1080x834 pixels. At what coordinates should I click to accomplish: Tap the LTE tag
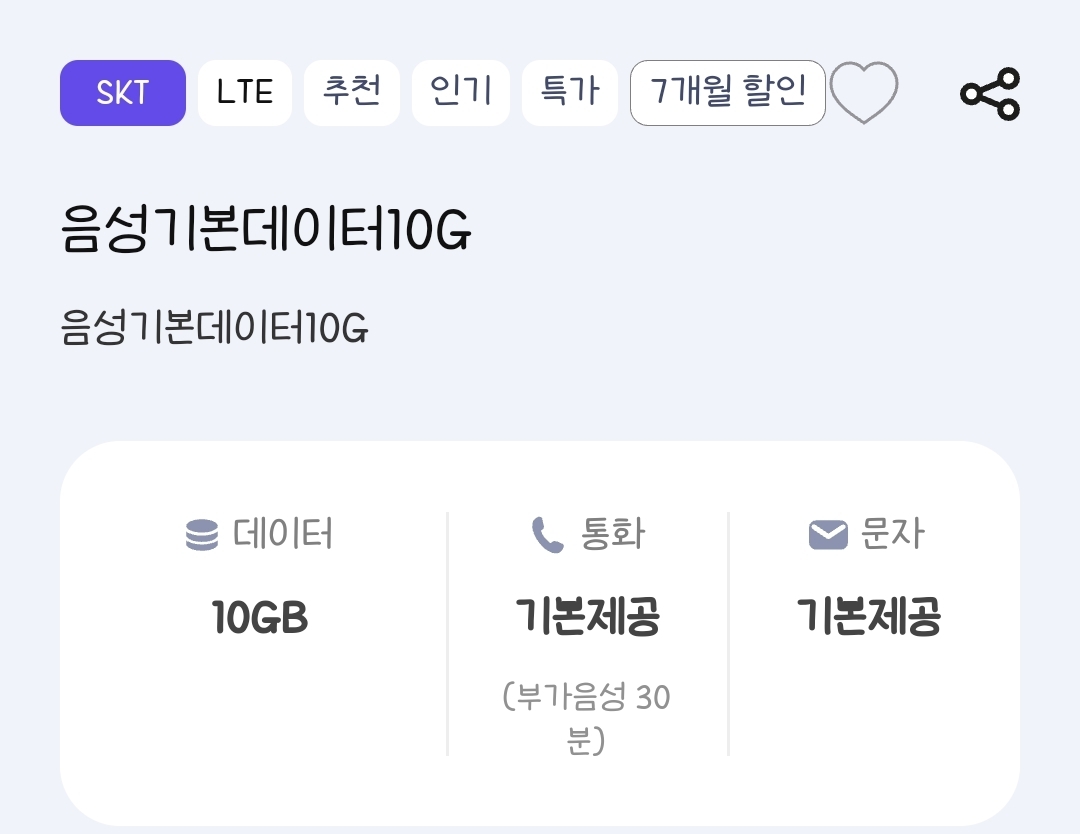click(245, 93)
